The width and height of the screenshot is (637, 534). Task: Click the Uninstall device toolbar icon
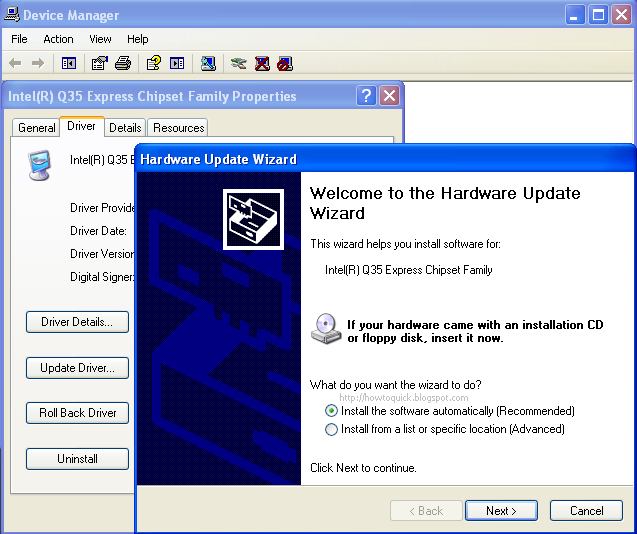click(262, 63)
